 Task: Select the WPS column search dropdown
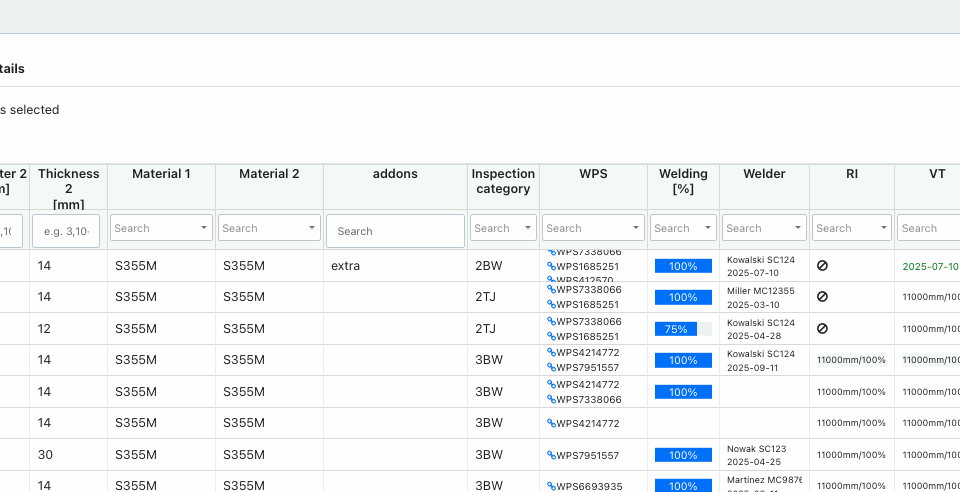click(593, 228)
